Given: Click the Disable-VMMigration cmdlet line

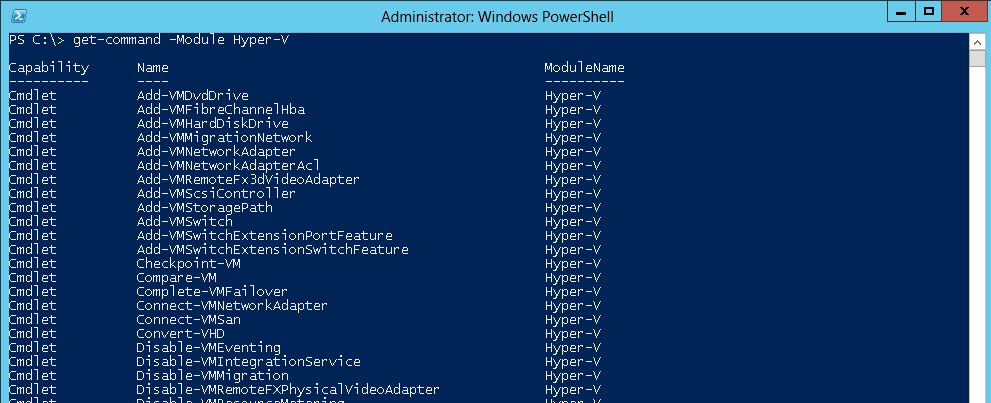Looking at the screenshot, I should coord(212,375).
